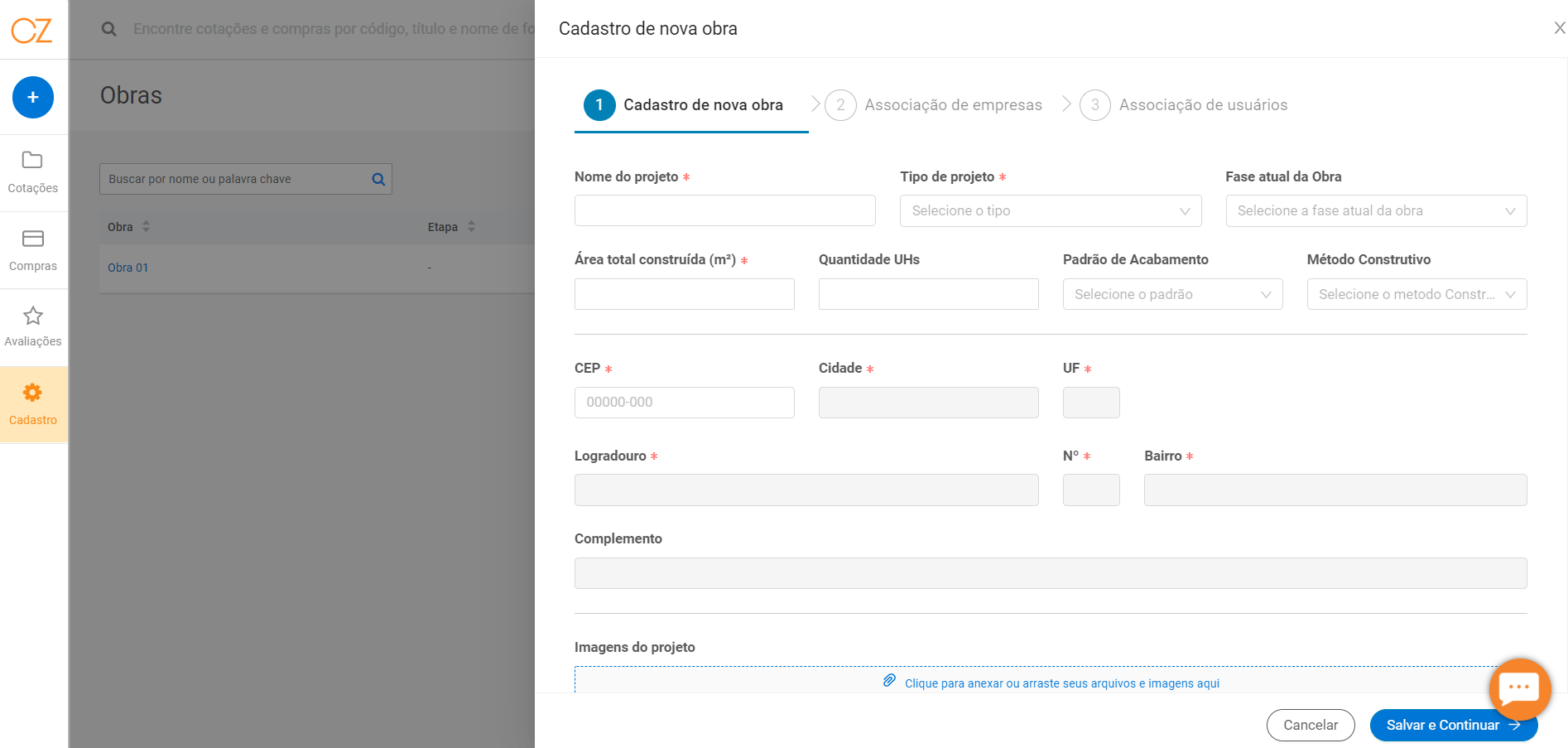Click Imagens do projeto label
1568x748 pixels.
click(635, 647)
